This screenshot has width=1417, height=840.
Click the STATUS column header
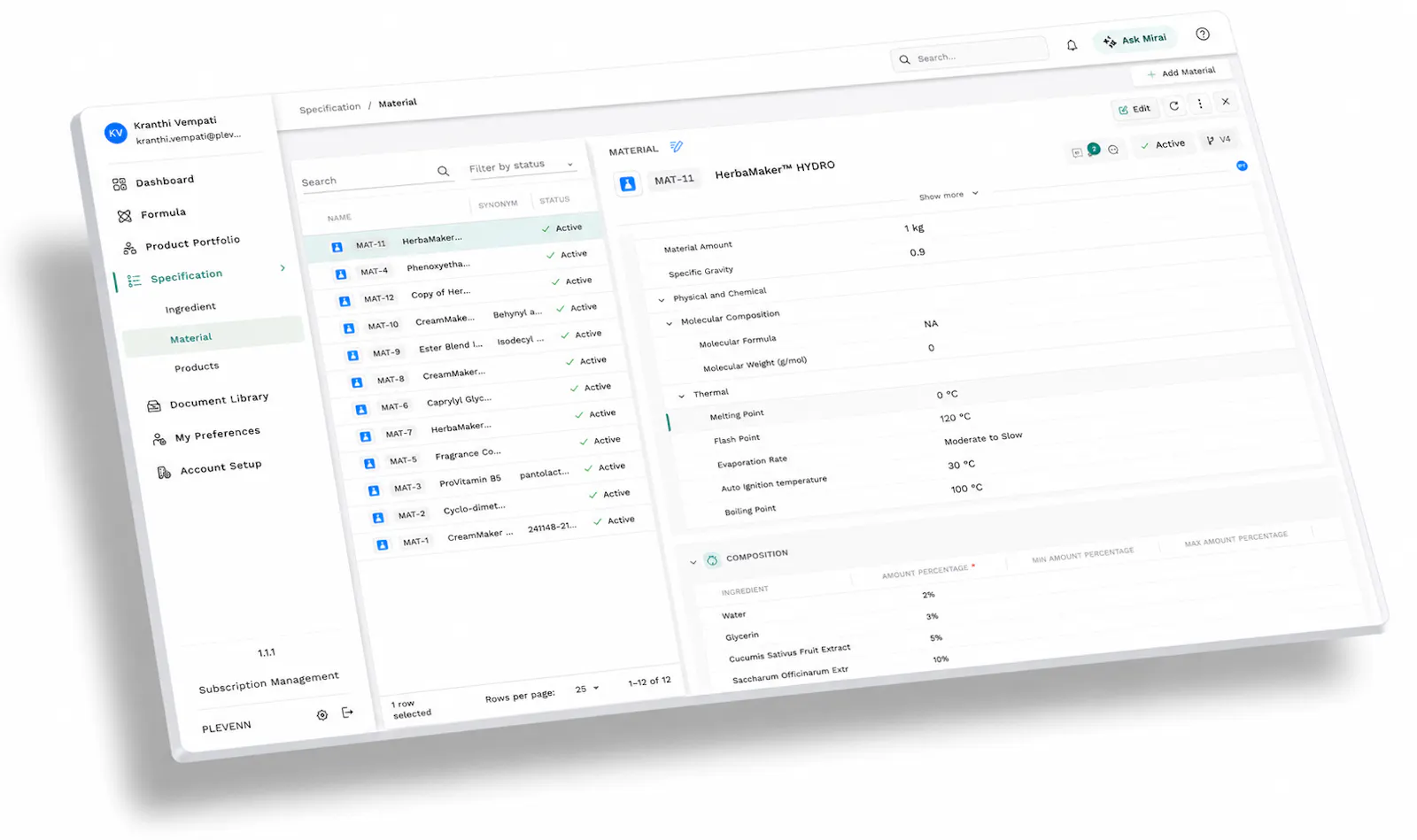click(554, 200)
